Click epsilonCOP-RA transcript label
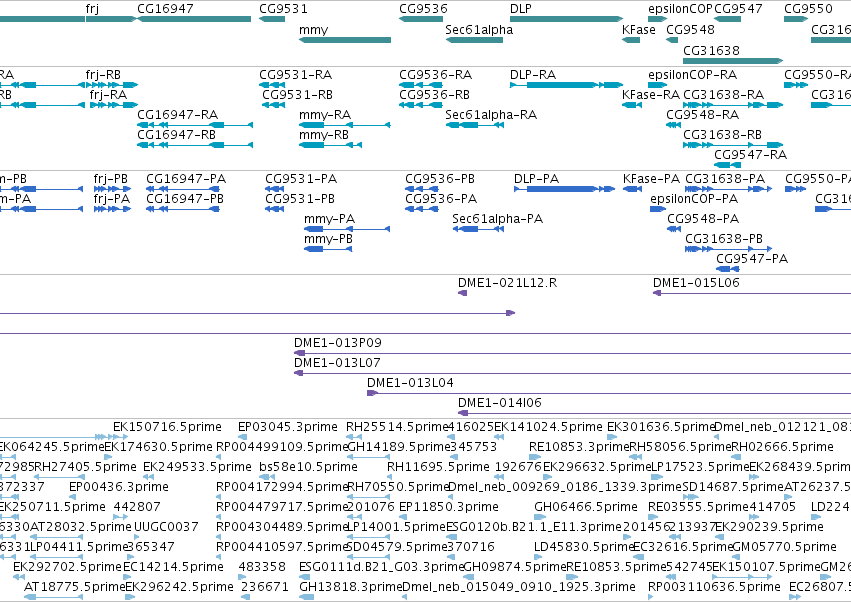The width and height of the screenshot is (851, 602). 693,75
